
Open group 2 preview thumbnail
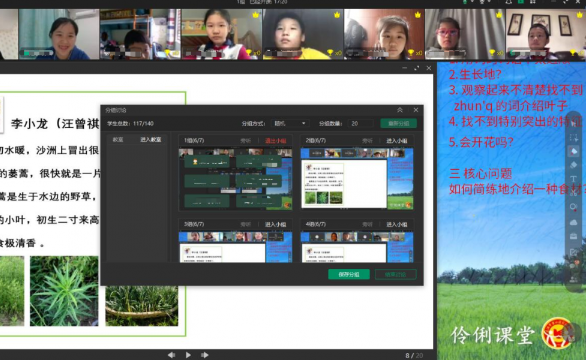(x=357, y=179)
